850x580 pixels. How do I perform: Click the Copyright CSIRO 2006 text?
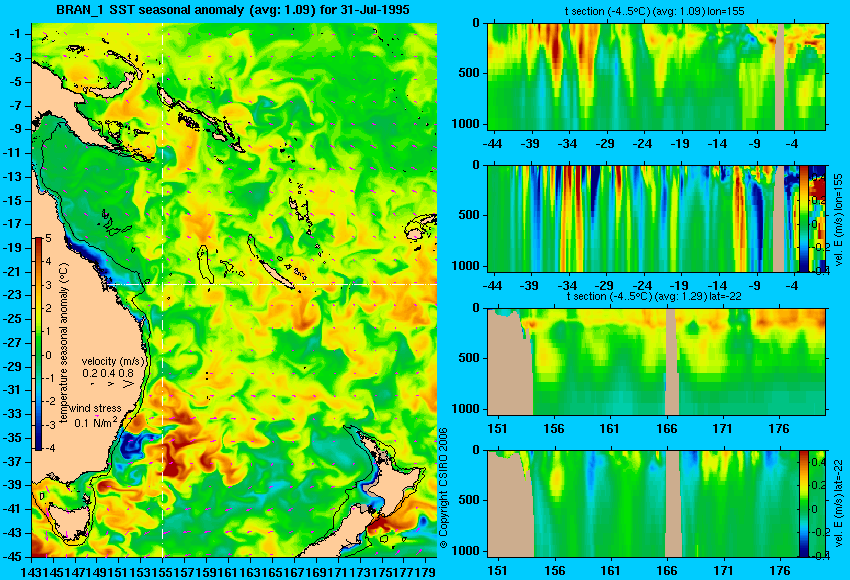click(443, 488)
